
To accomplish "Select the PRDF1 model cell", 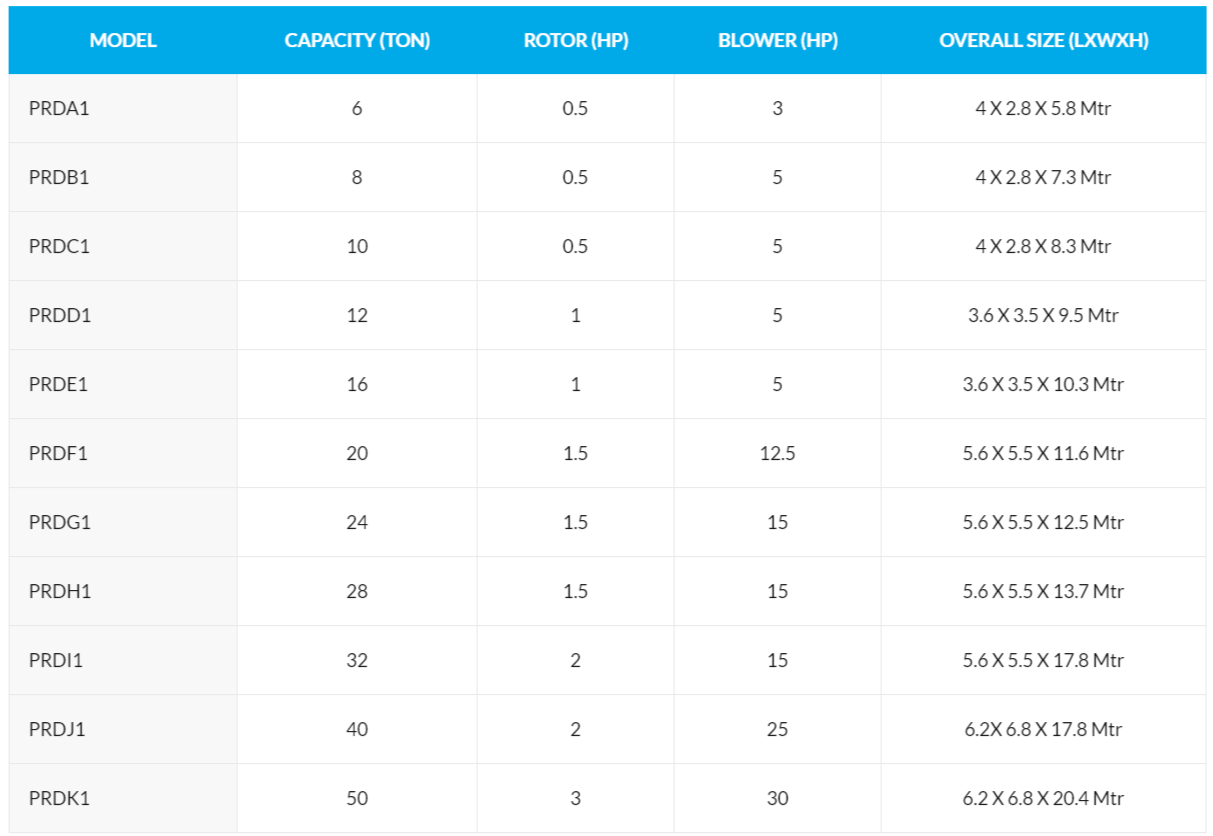I will pyautogui.click(x=59, y=453).
